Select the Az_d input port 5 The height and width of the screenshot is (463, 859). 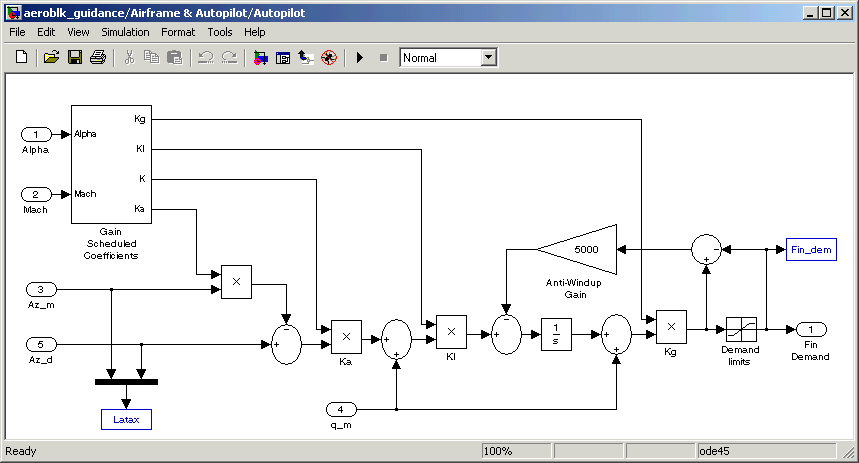41,344
